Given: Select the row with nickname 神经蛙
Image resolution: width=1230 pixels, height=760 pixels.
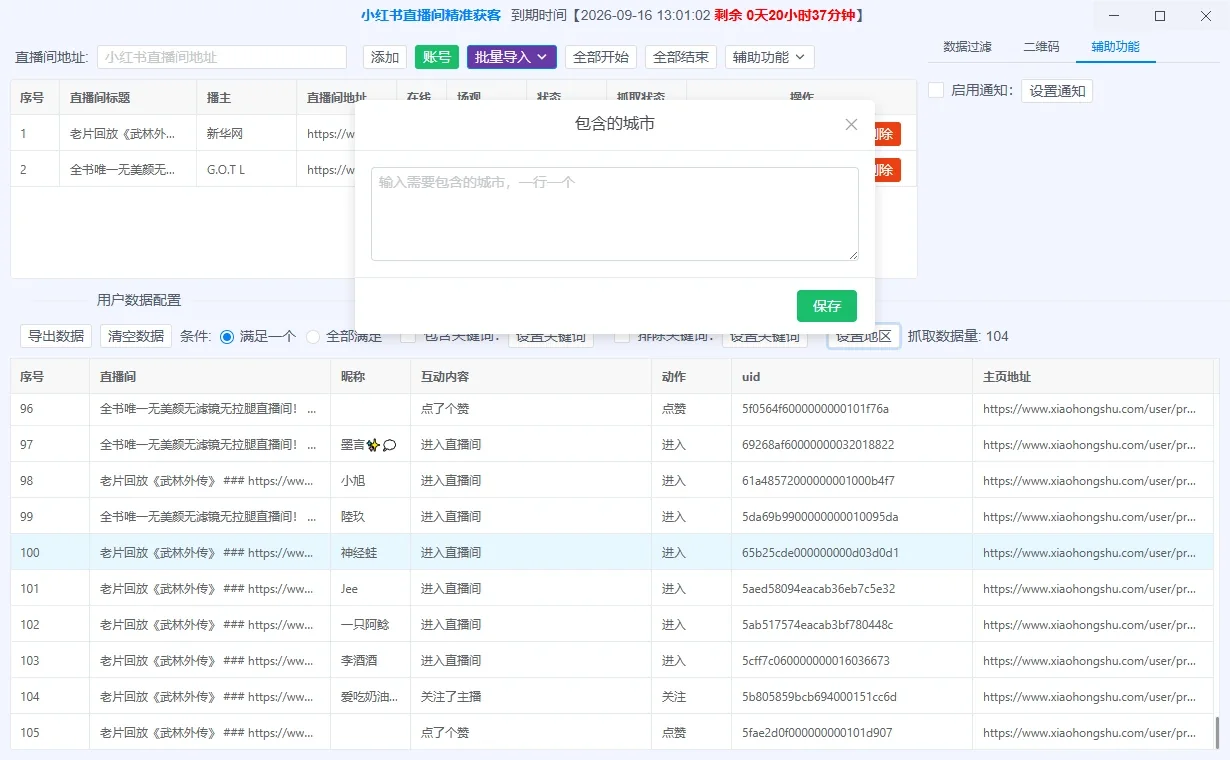Looking at the screenshot, I should coord(612,552).
